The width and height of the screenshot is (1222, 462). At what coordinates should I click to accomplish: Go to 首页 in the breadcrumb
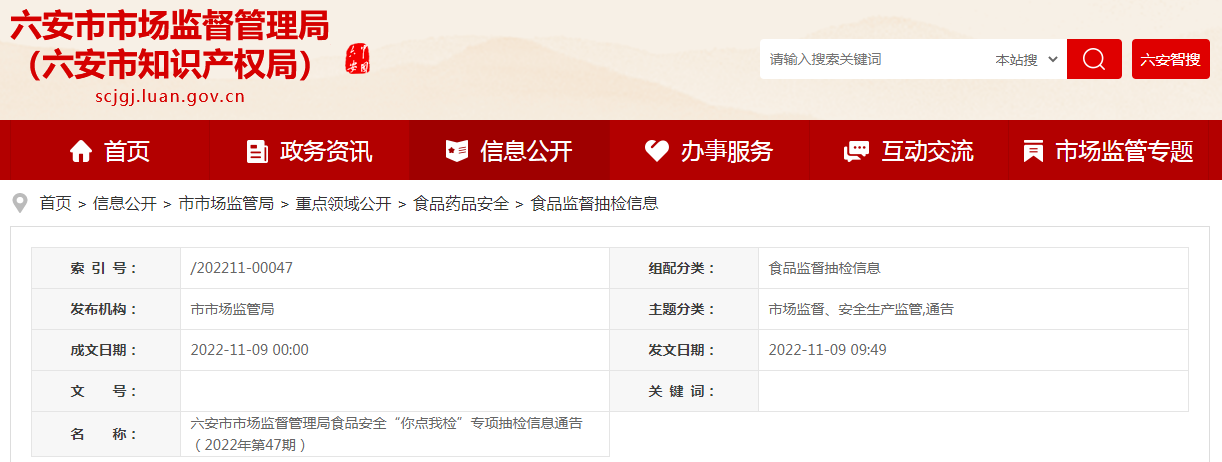pyautogui.click(x=55, y=203)
